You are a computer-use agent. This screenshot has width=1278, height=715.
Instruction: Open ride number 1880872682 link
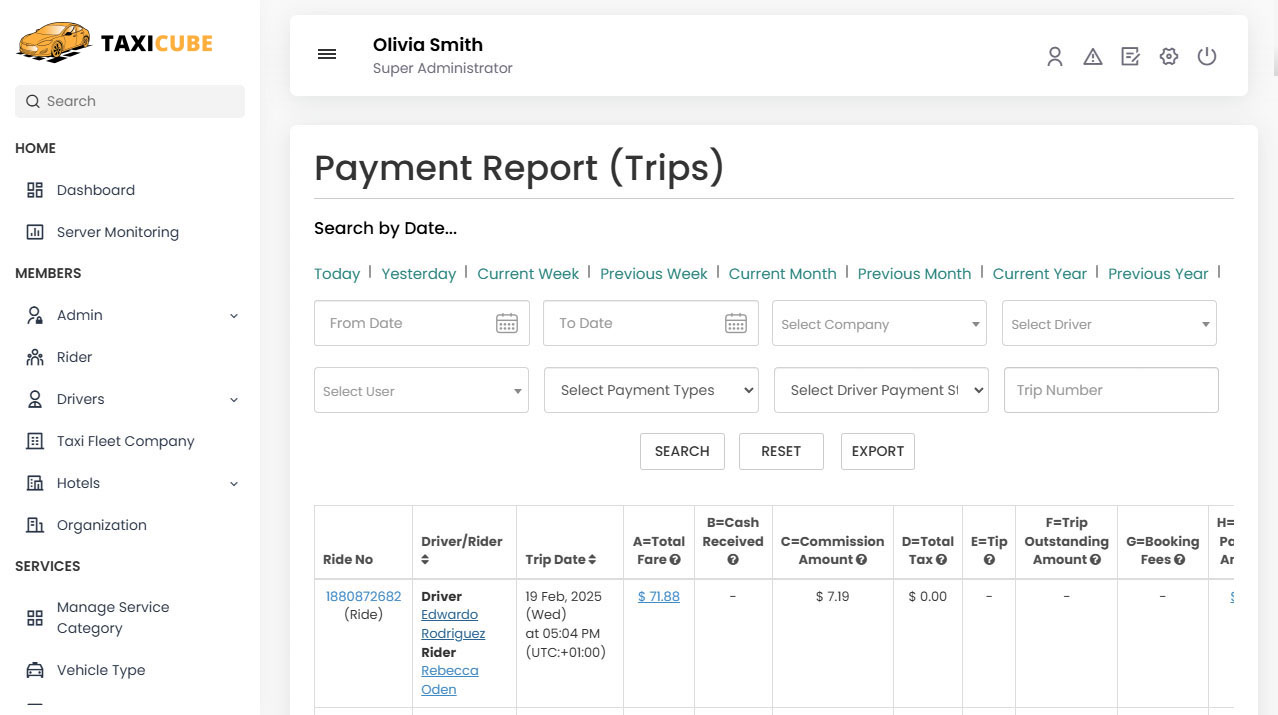(363, 595)
